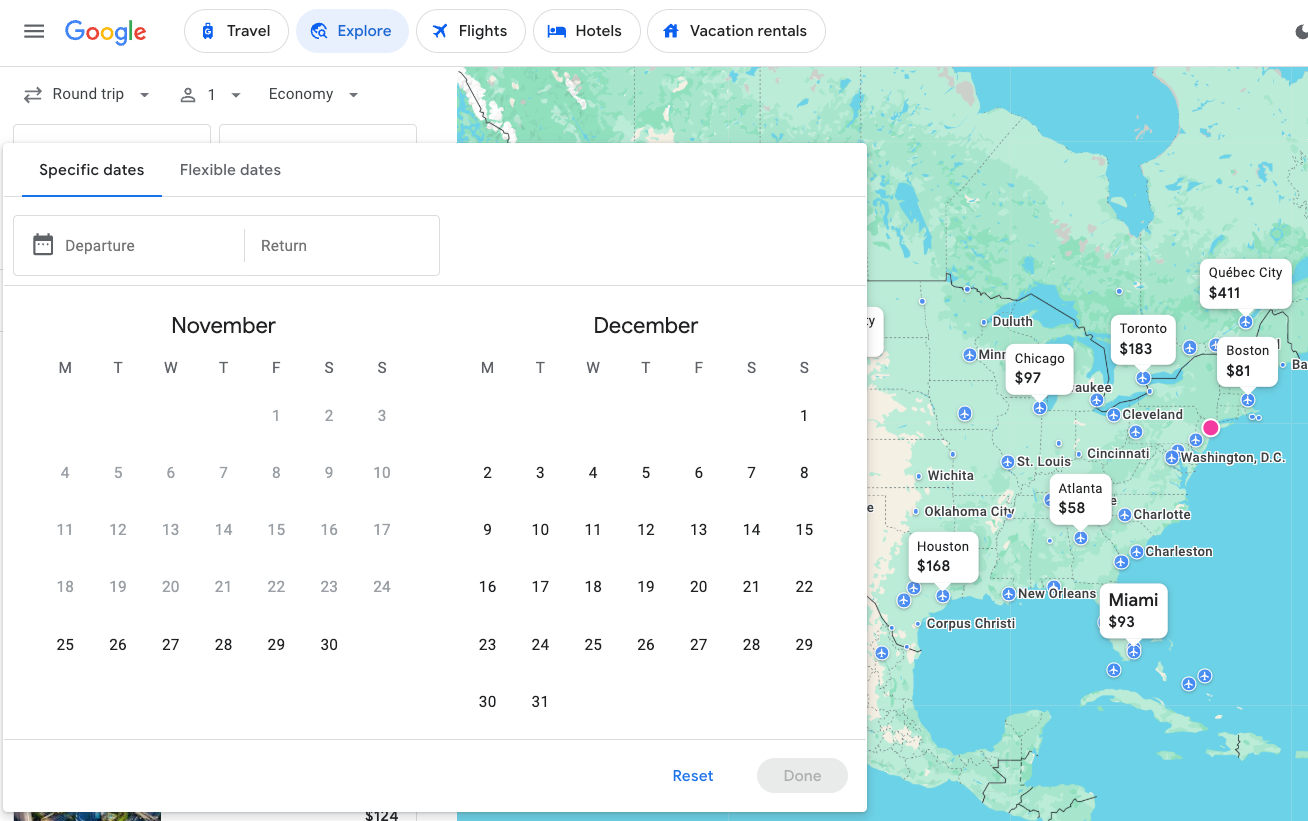Open the Flights tab
Screen dimensions: 1308x821
tap(471, 31)
